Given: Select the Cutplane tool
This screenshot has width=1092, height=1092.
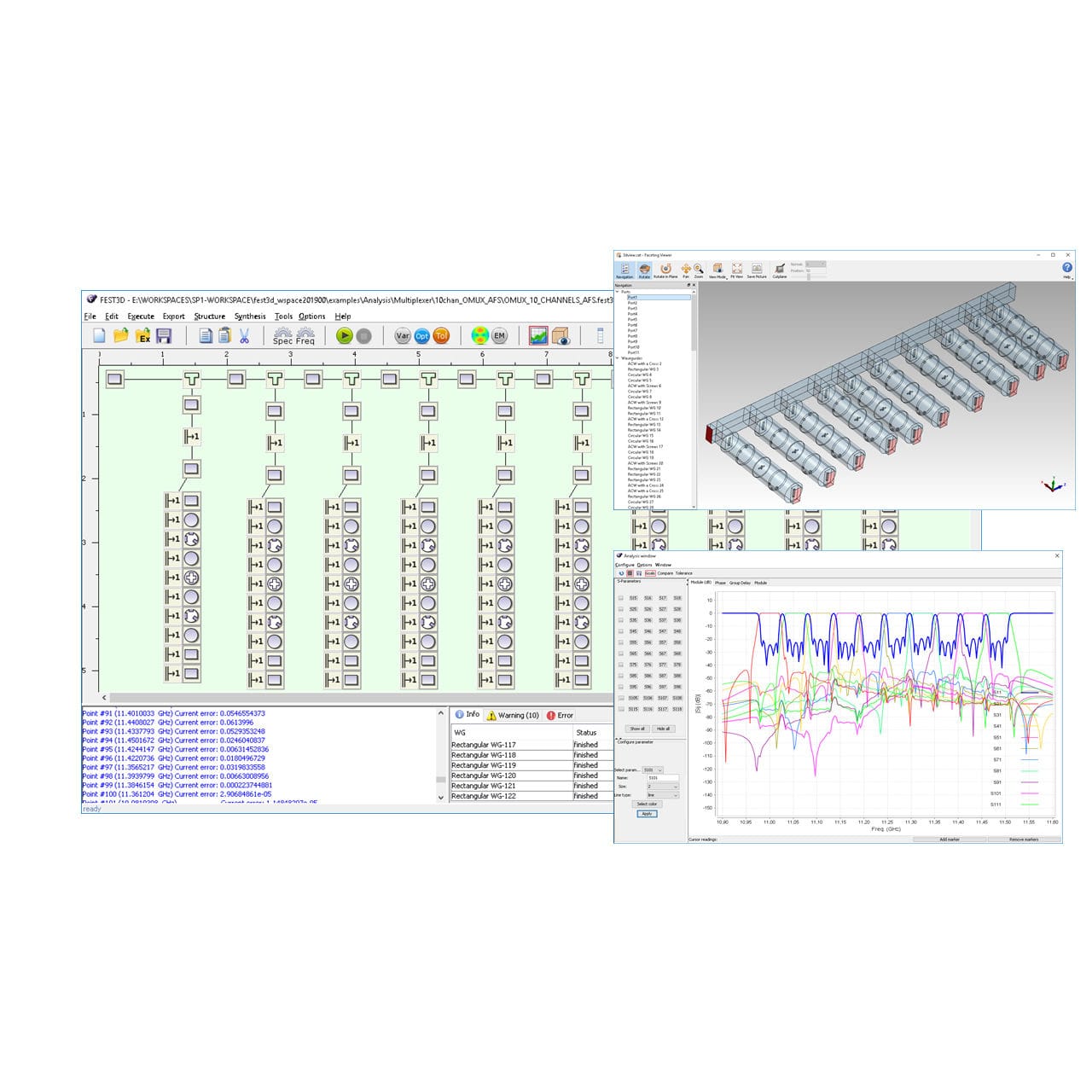Looking at the screenshot, I should click(x=779, y=268).
